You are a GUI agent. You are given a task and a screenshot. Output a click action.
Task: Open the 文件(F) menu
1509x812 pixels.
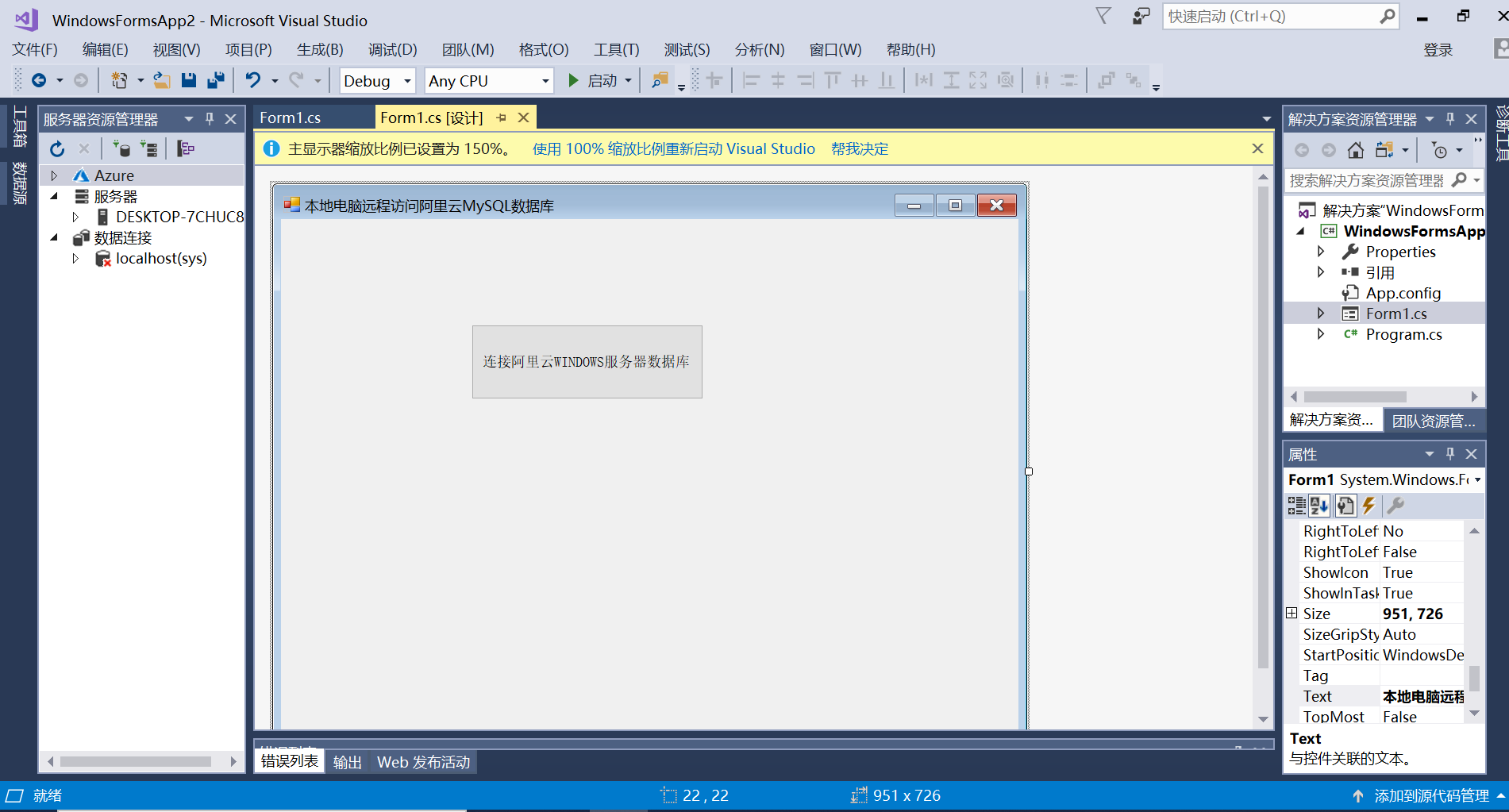tap(35, 49)
